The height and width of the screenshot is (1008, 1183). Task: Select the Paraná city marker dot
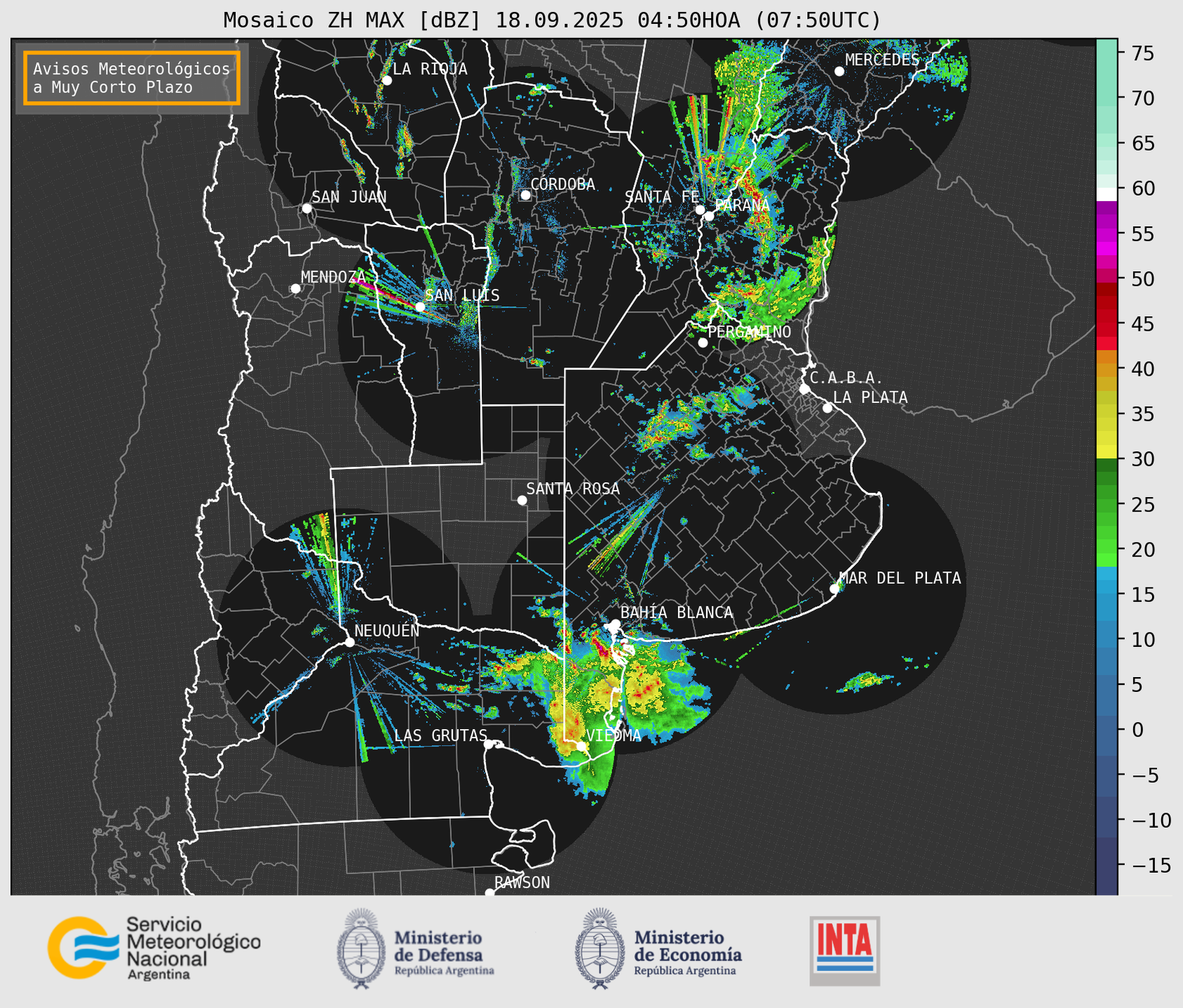pyautogui.click(x=709, y=216)
